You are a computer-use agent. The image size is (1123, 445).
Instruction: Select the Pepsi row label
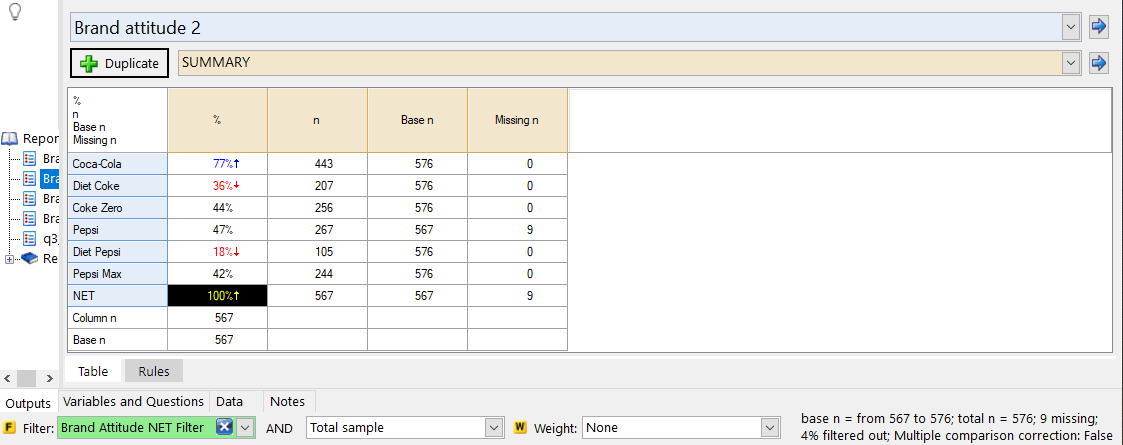117,230
